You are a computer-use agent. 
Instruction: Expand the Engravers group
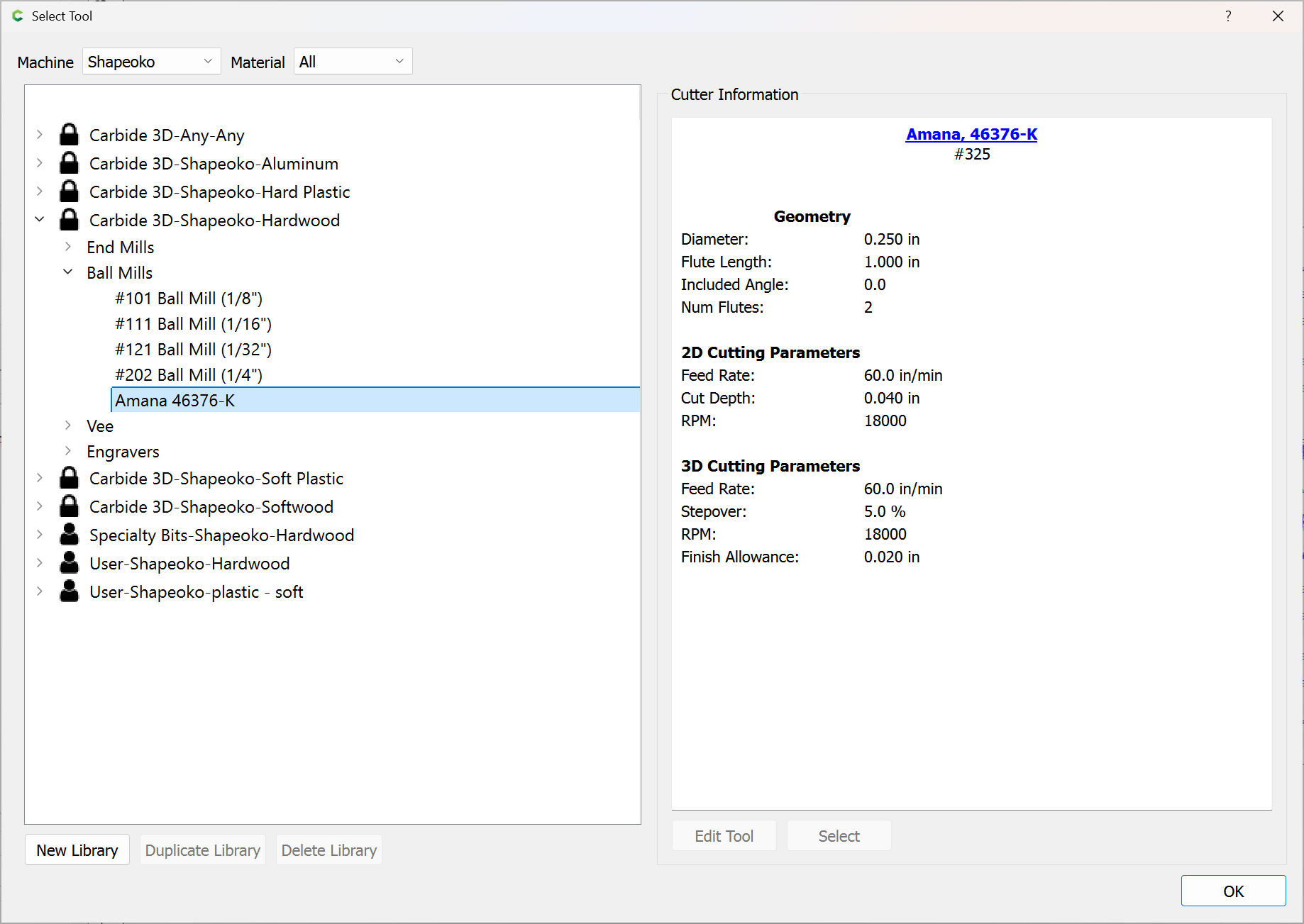coord(68,451)
